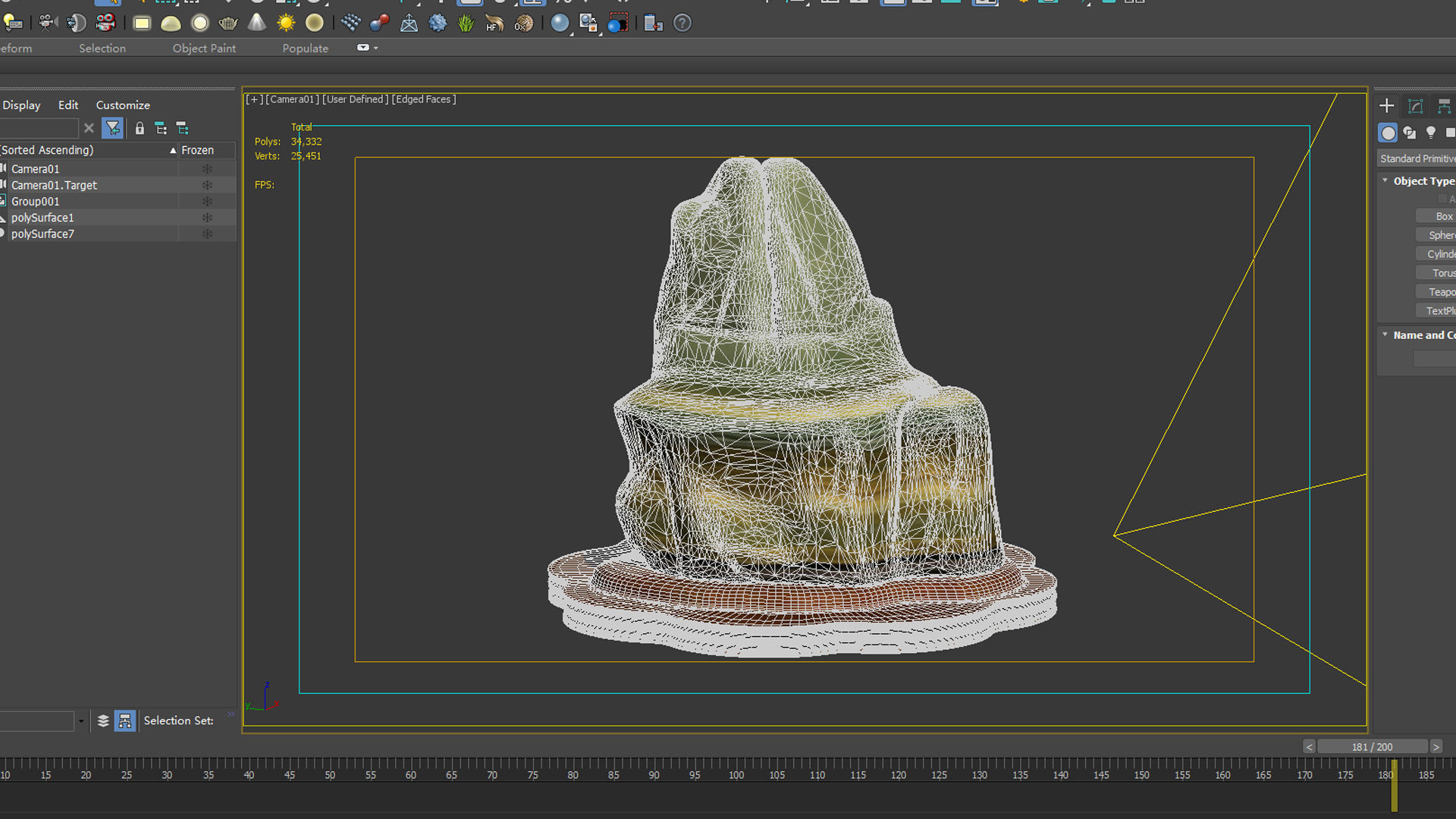Switch to the Selection ribbon tab
The image size is (1456, 819).
click(102, 48)
